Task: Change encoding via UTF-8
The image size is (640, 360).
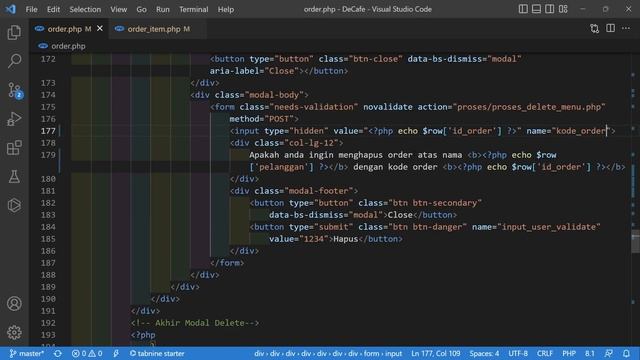Action: pos(518,353)
